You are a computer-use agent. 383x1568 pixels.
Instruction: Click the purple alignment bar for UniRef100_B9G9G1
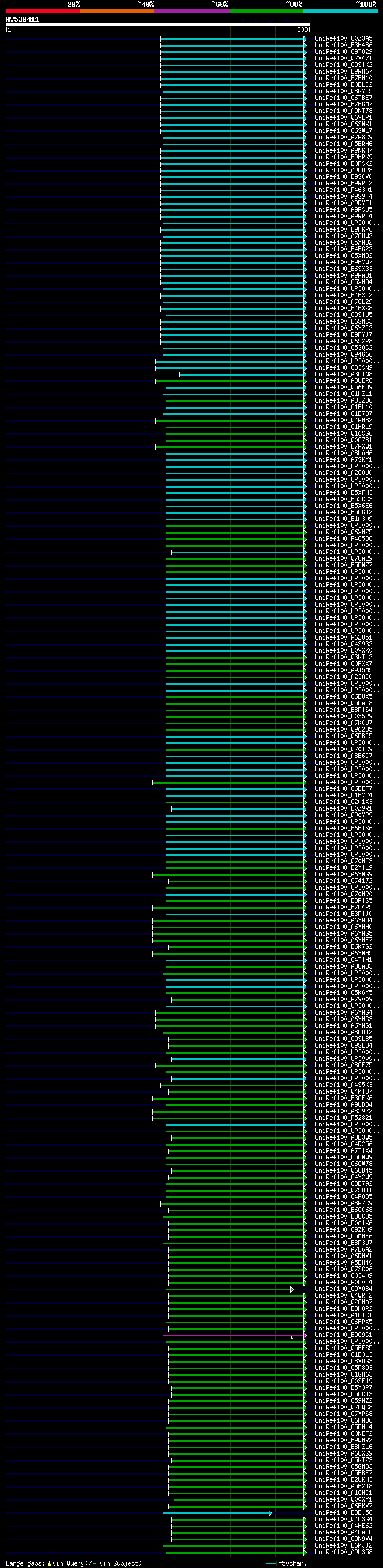[235, 1336]
